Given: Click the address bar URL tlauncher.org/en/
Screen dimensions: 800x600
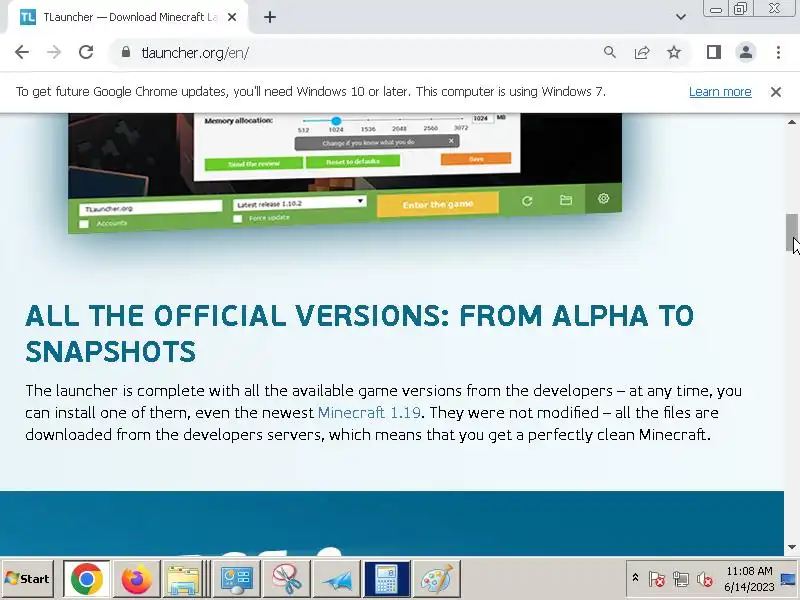Looking at the screenshot, I should (x=195, y=53).
